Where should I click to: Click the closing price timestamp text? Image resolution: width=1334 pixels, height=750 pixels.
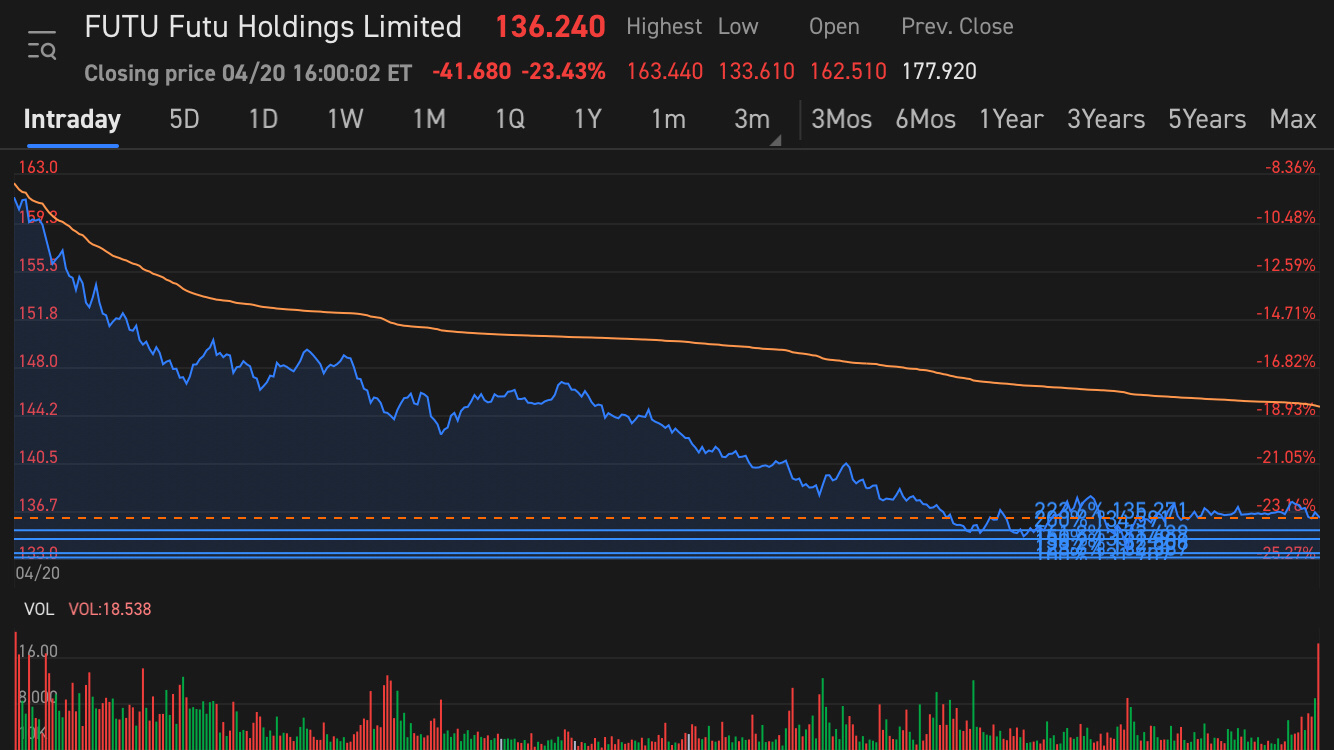[248, 73]
